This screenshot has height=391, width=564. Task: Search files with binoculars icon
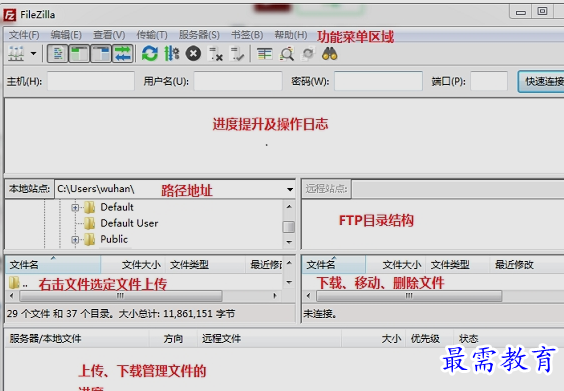[329, 54]
